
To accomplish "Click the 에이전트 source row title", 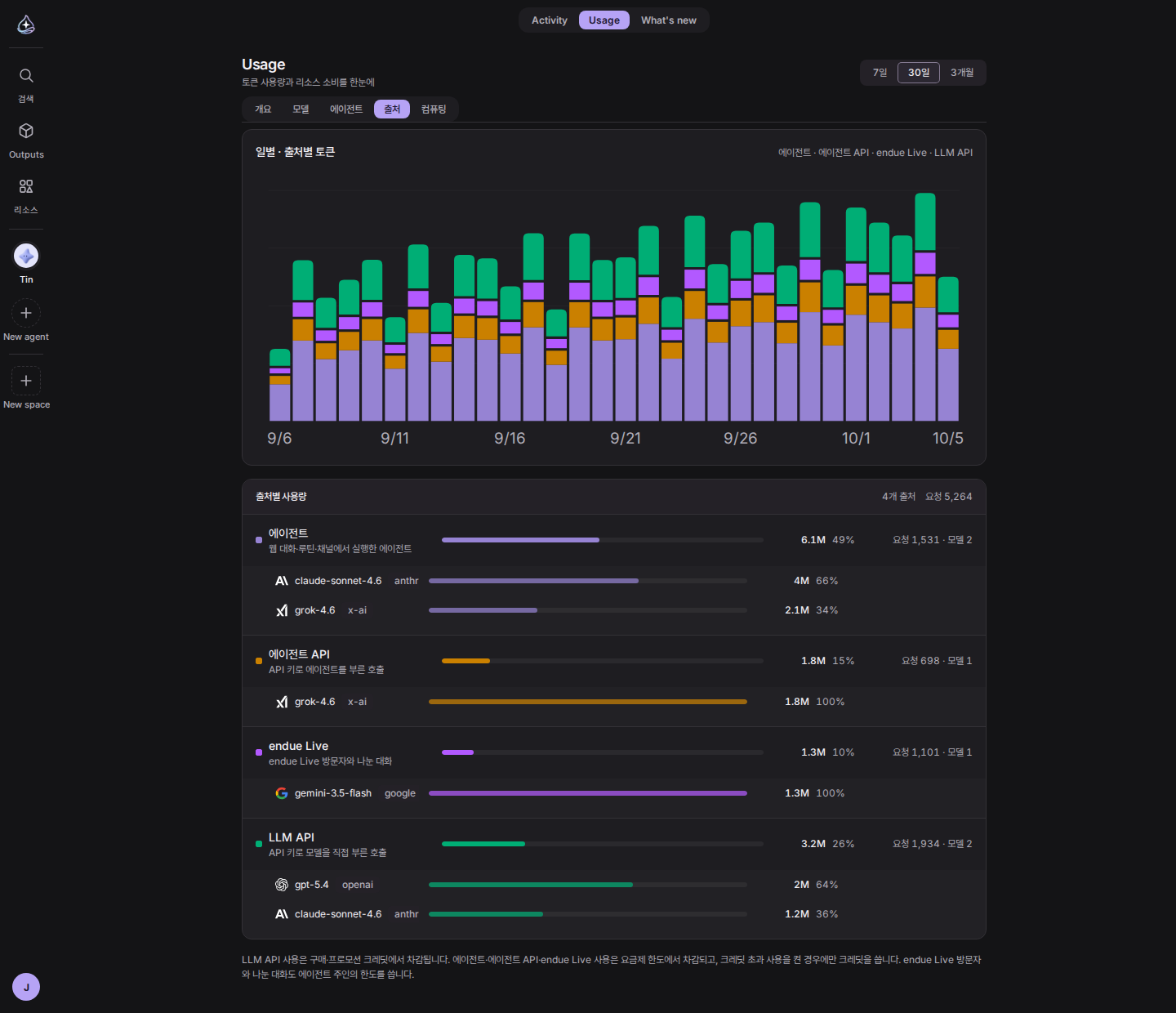I will click(x=288, y=533).
